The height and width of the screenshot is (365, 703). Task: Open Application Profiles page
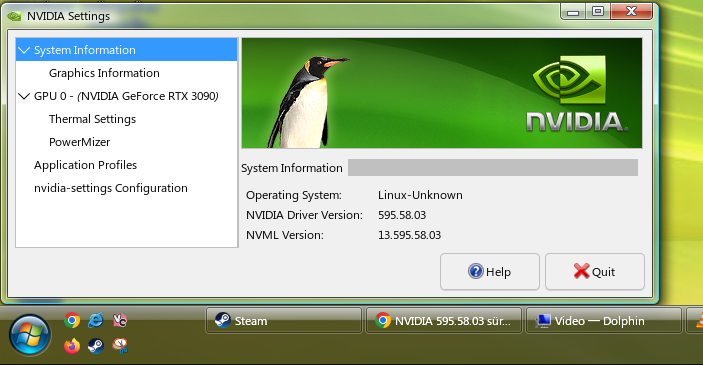(x=85, y=165)
